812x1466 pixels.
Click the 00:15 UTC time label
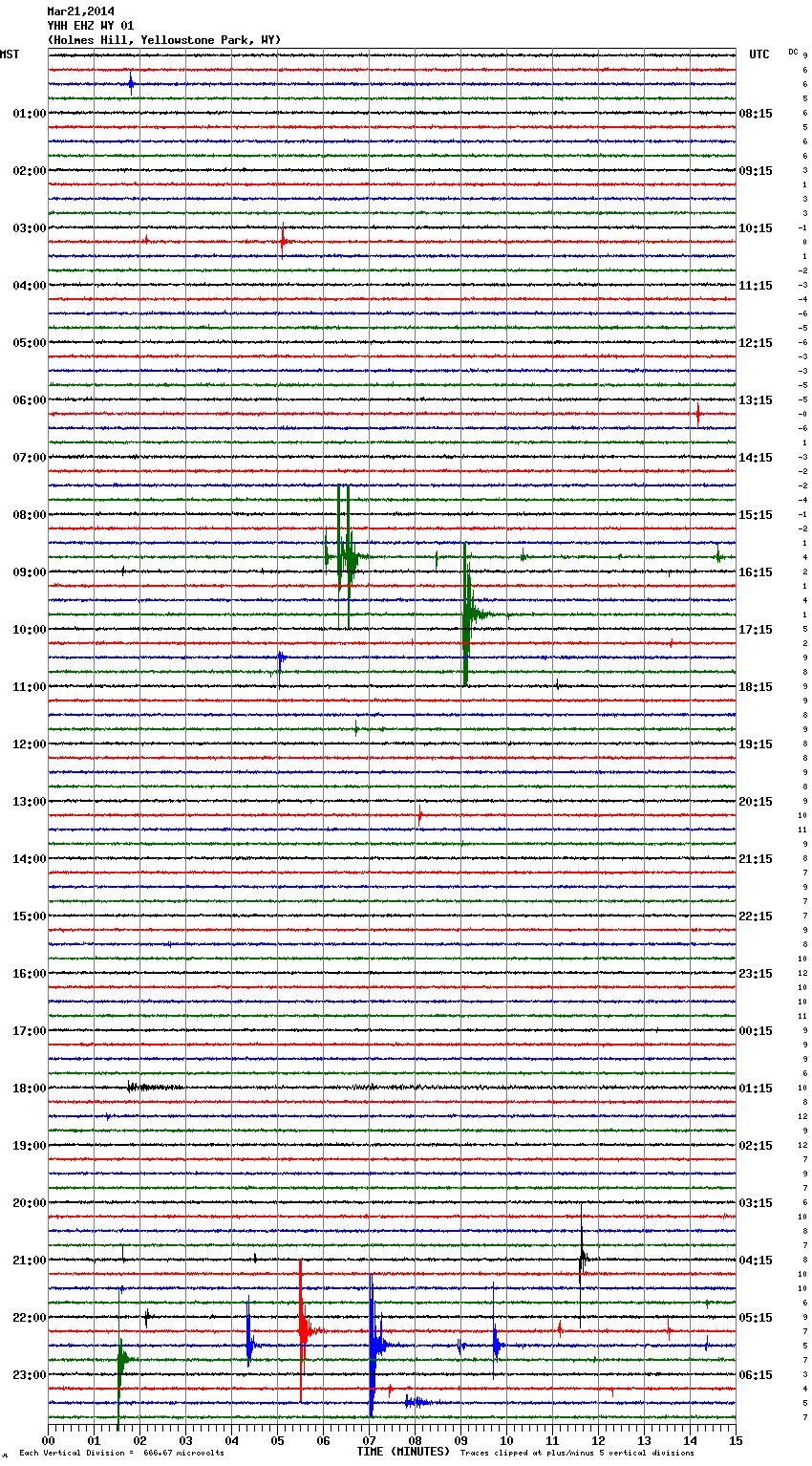tap(756, 1031)
